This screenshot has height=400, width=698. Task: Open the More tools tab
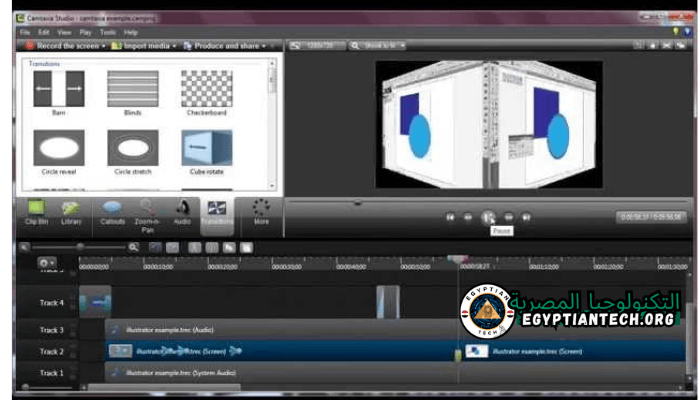(261, 214)
